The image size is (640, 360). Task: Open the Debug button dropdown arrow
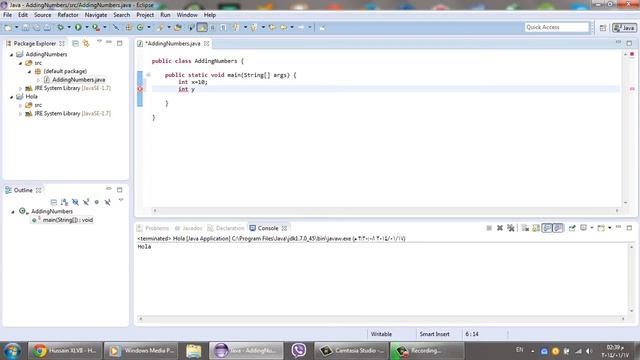click(69, 27)
